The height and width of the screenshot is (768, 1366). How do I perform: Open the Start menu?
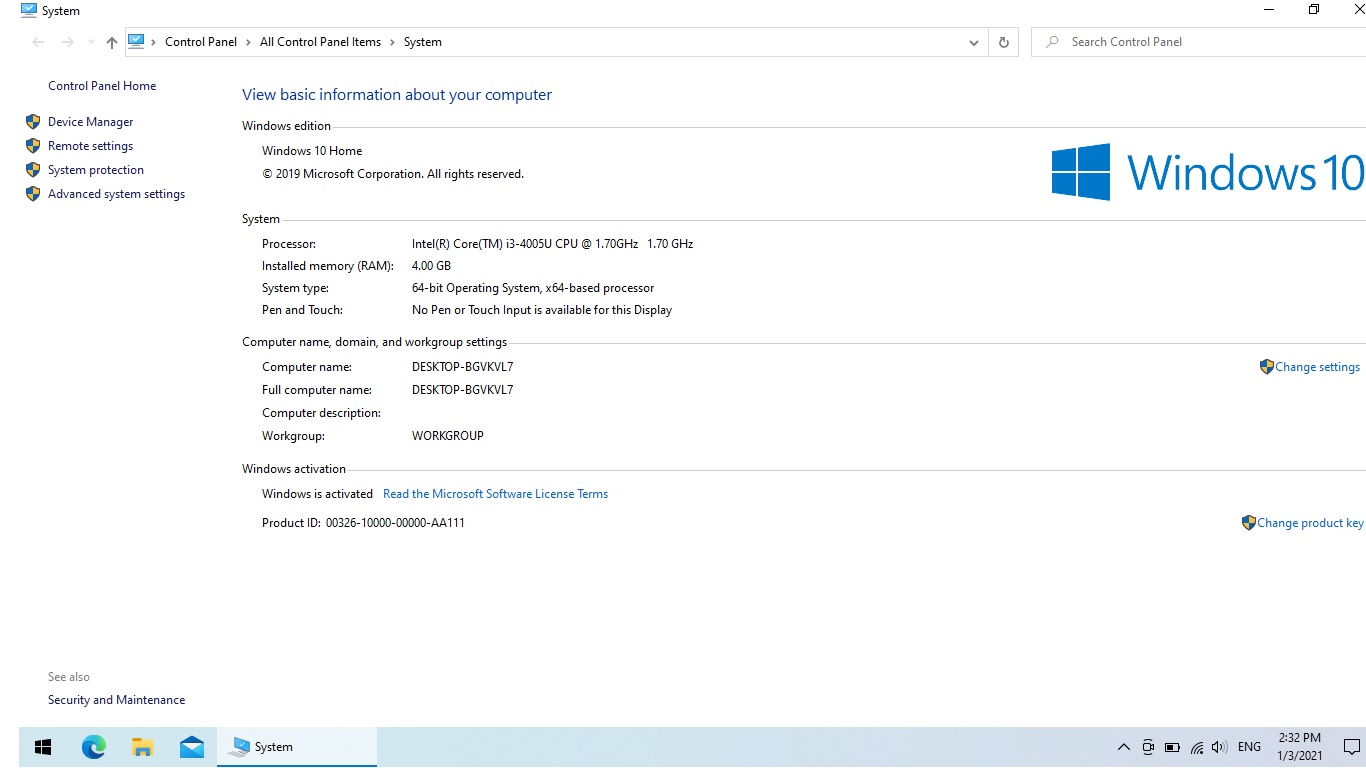click(x=43, y=747)
